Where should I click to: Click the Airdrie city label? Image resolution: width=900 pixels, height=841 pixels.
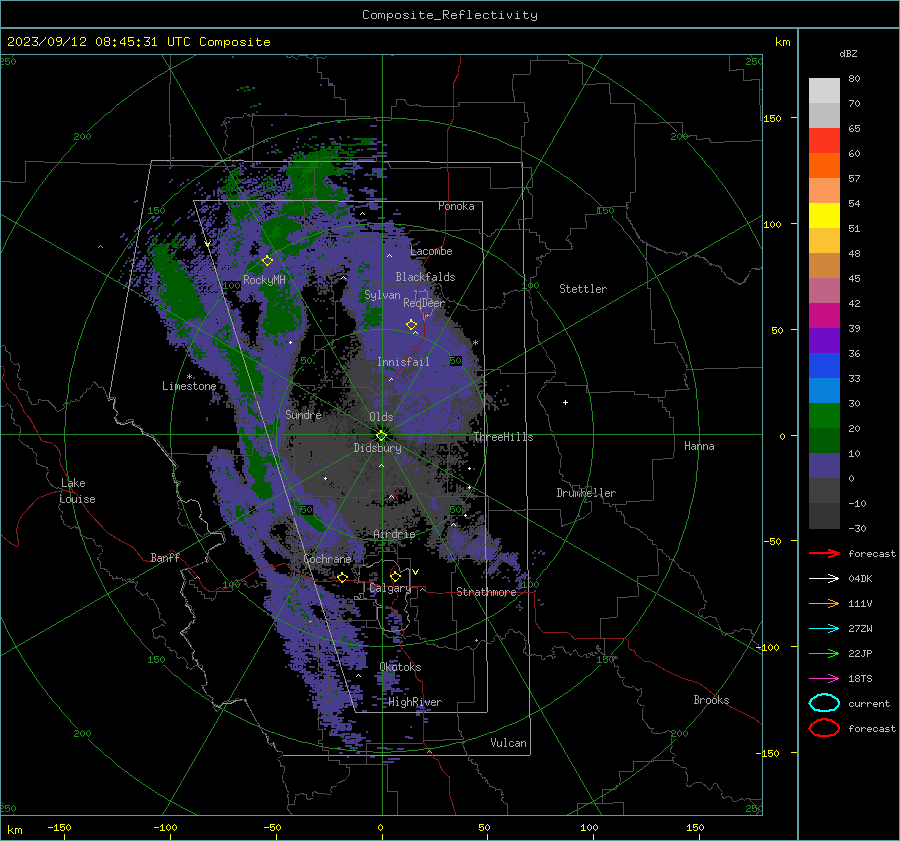point(394,534)
